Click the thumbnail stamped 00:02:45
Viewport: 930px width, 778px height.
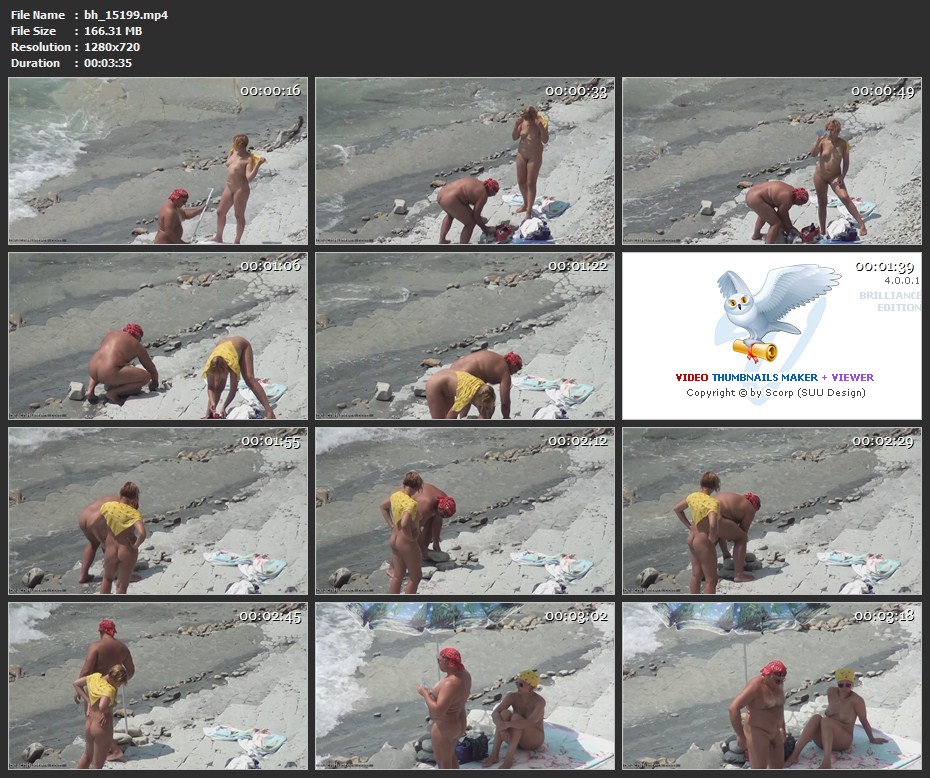coord(158,686)
